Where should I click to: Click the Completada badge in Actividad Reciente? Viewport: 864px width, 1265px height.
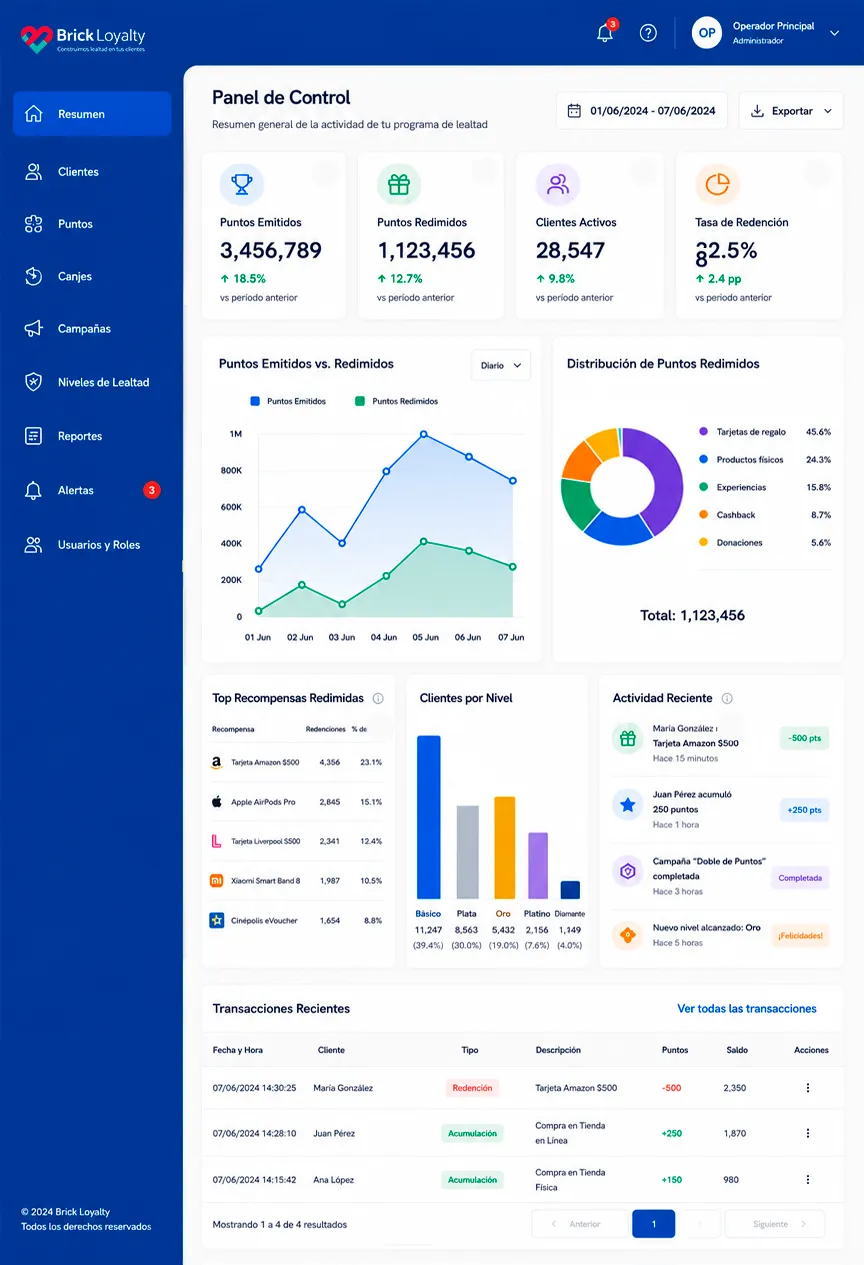800,878
